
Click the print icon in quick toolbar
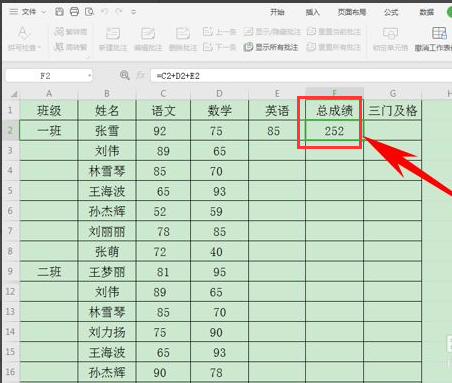[x=74, y=12]
